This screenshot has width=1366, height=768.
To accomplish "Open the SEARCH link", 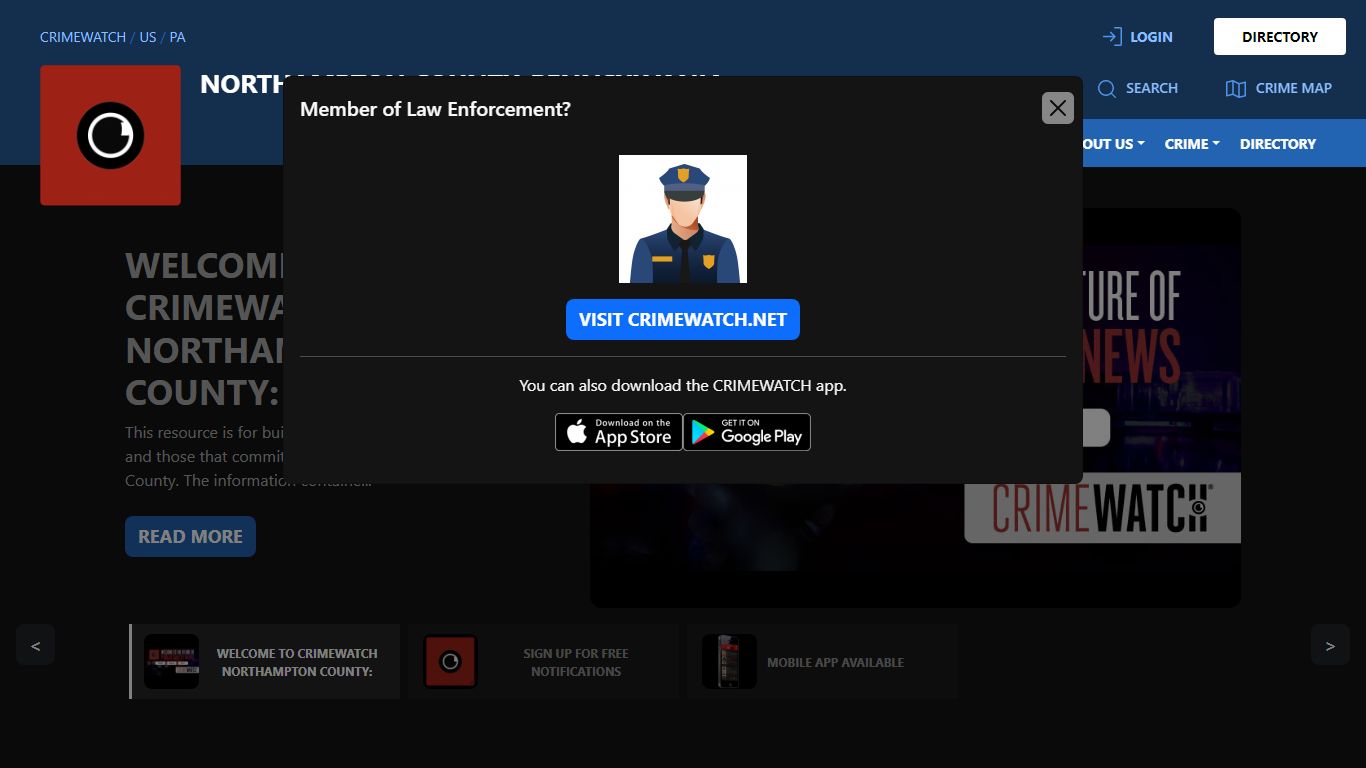I will click(x=1152, y=88).
